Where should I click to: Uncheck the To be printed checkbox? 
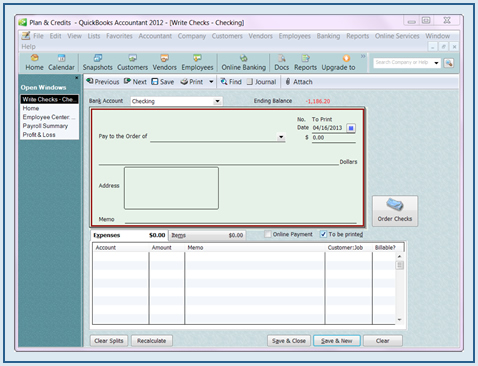pyautogui.click(x=323, y=234)
